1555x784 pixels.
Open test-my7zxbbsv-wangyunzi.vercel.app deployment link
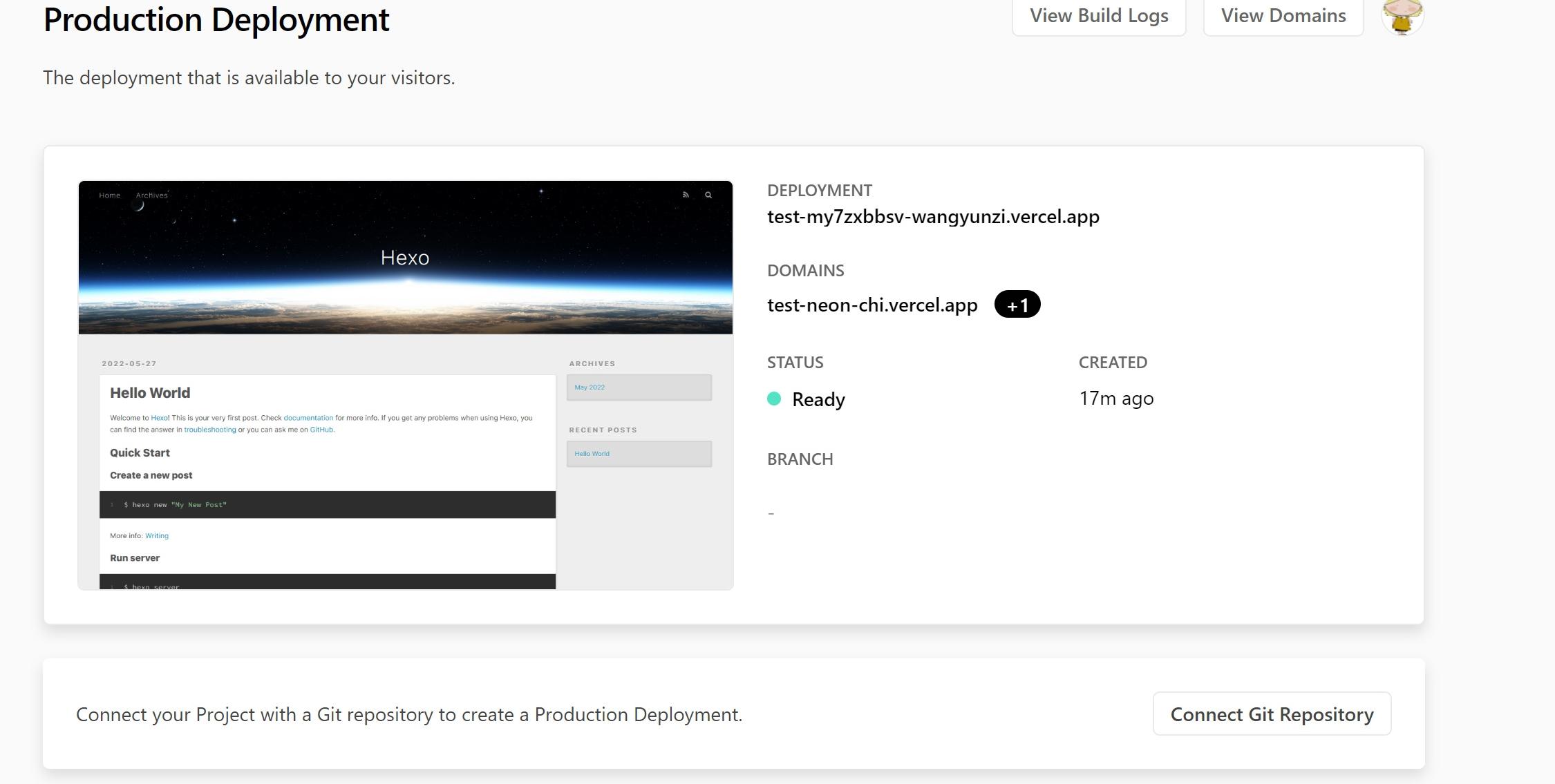(933, 217)
